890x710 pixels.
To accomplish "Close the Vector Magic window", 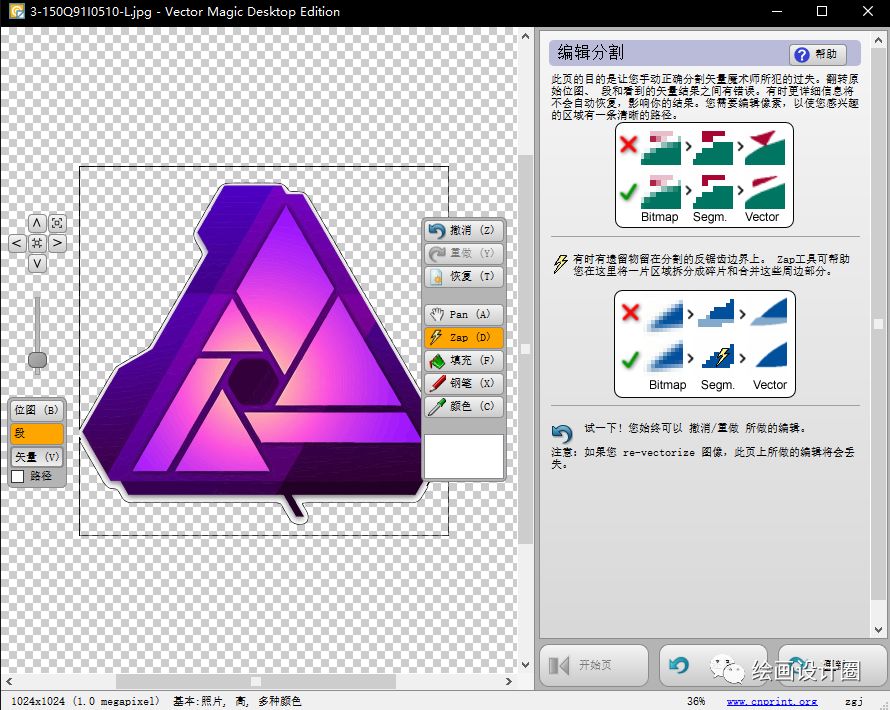I will tap(868, 11).
